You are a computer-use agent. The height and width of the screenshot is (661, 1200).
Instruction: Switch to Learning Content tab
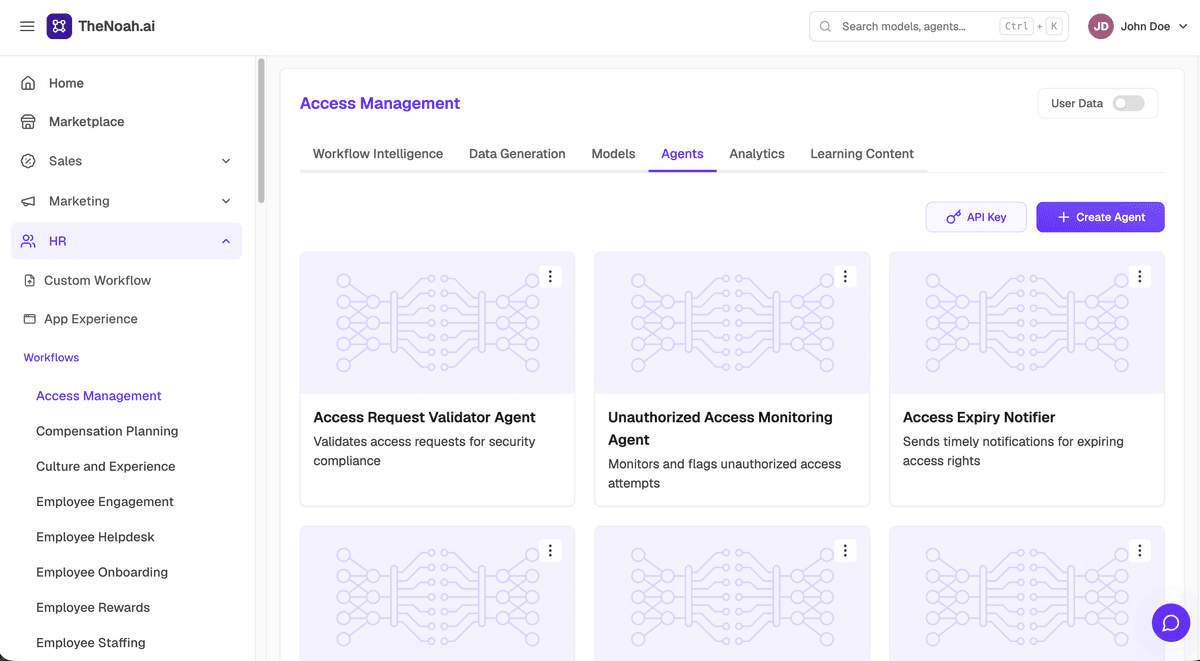[862, 154]
